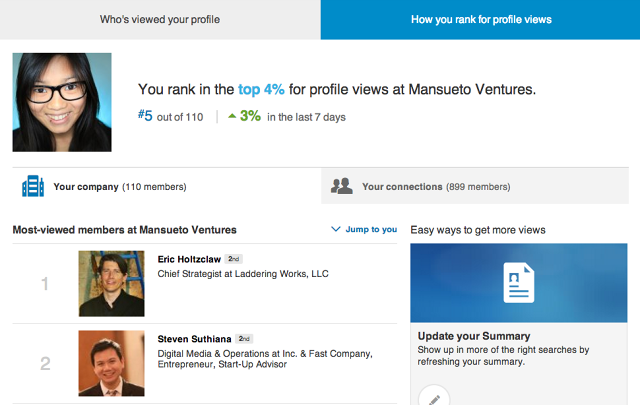Click the green up arrow beside 3%
Viewport: 640px width, 405px height.
point(232,116)
